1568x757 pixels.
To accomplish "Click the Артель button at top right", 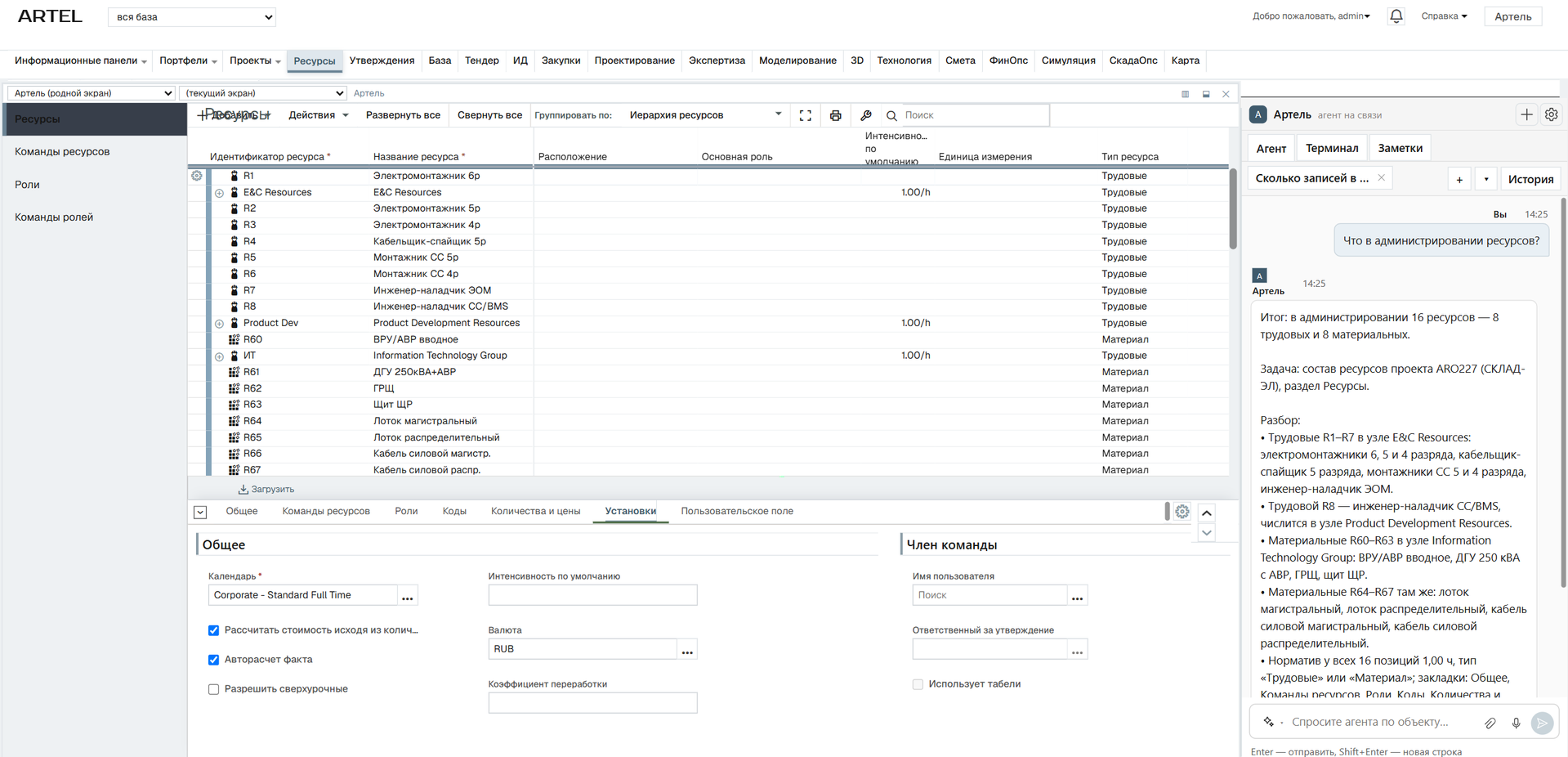I will (1512, 16).
